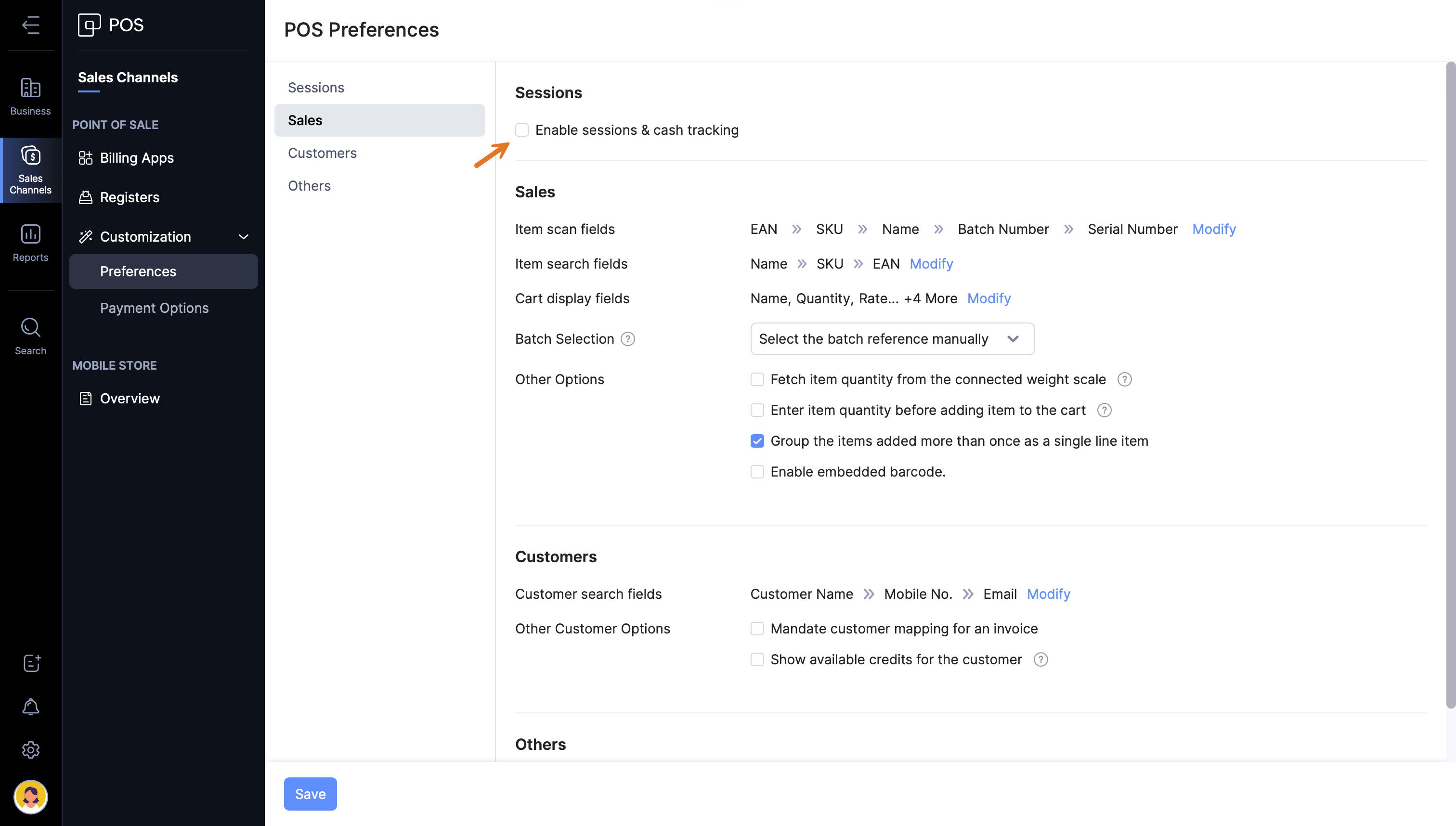Click the vertical scrollbar on the right
1456x826 pixels.
point(1450,386)
